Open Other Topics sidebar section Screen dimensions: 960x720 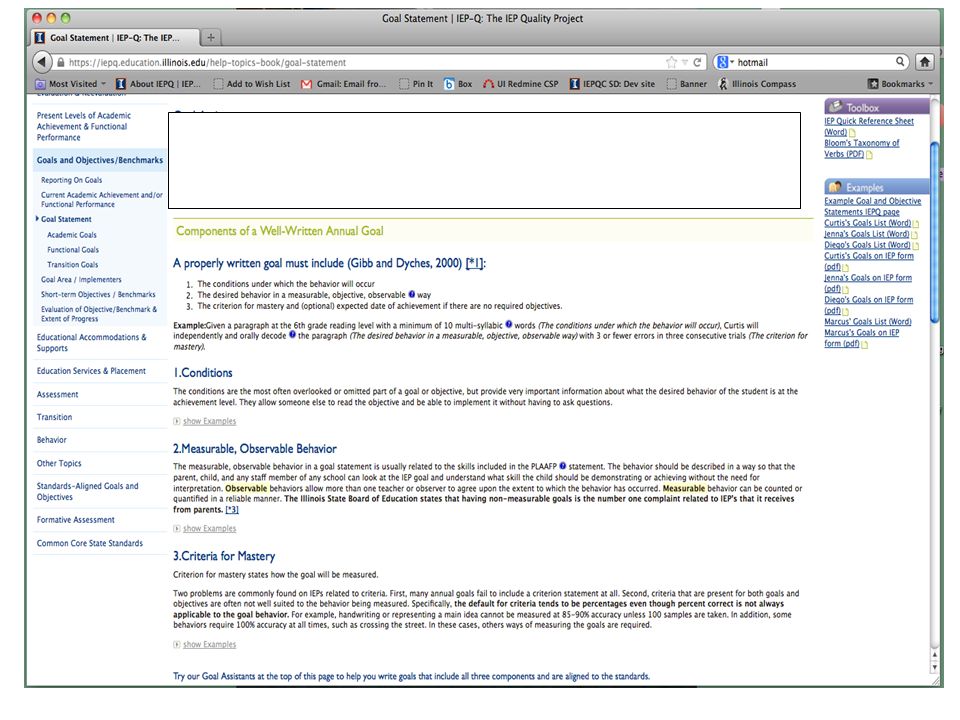tap(59, 463)
